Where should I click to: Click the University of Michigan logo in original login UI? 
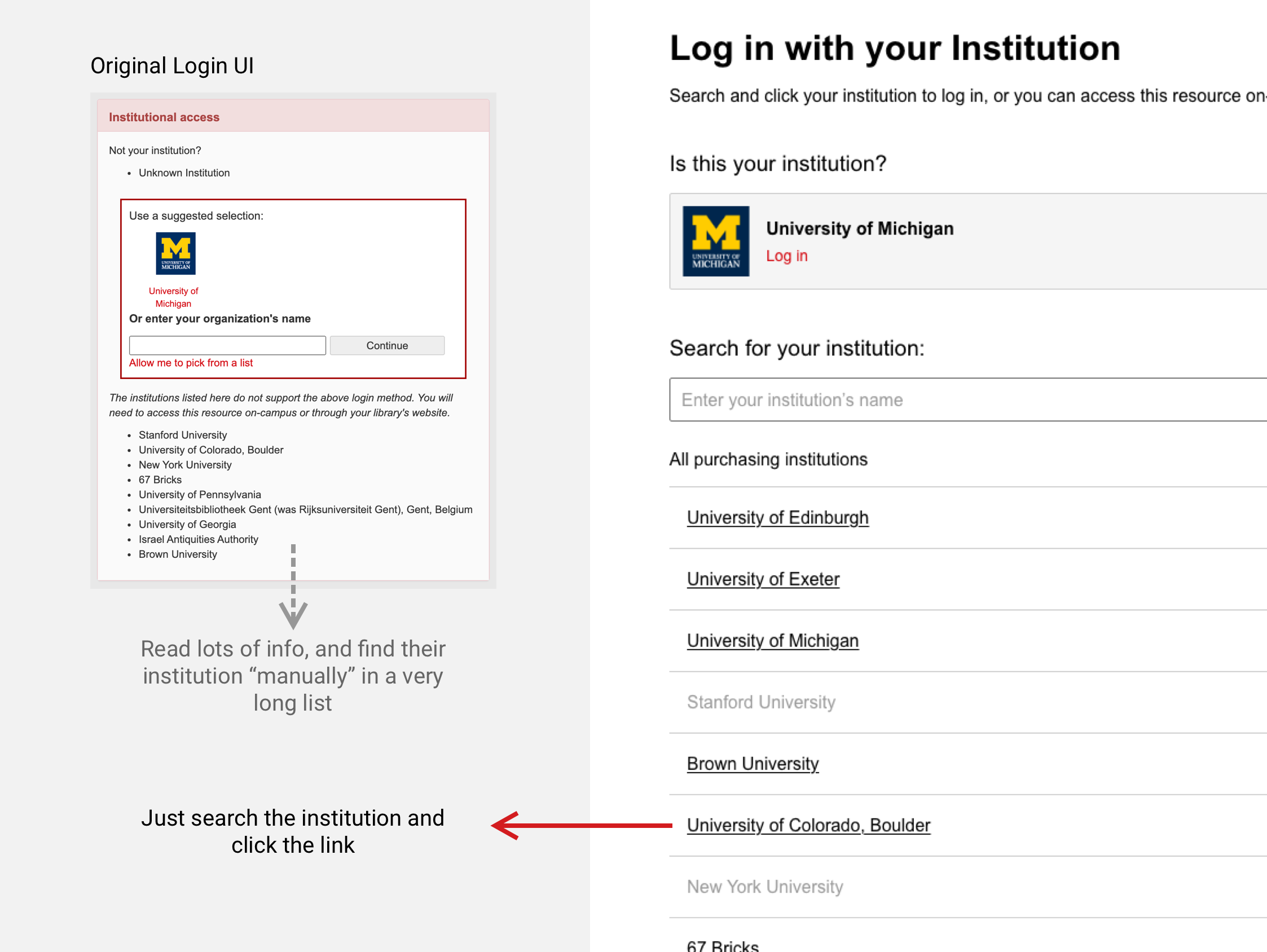176,253
